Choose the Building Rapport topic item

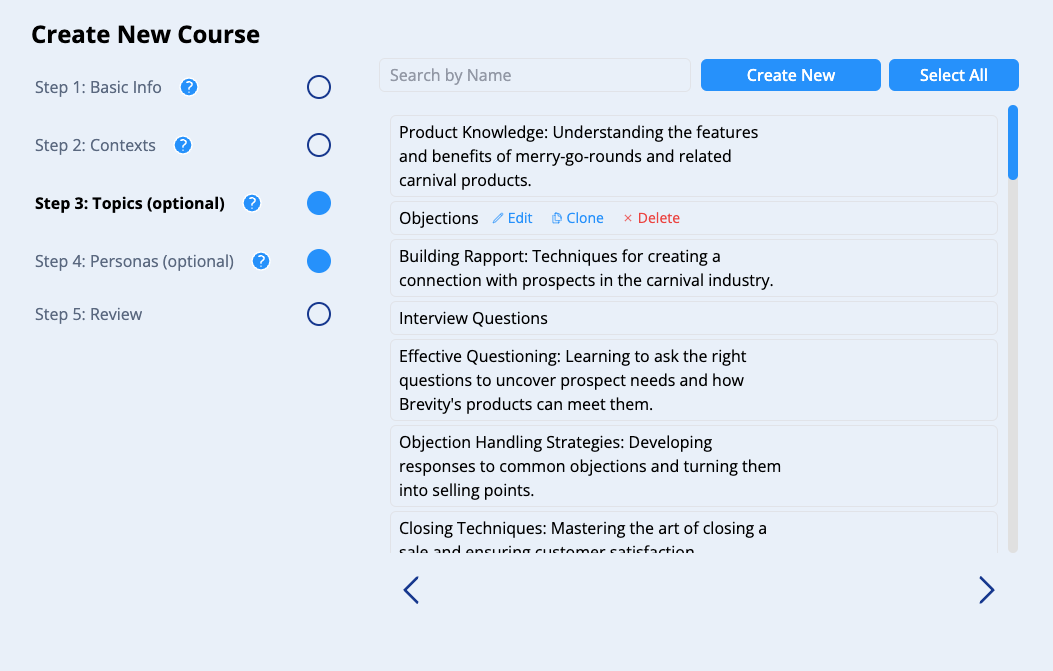point(693,268)
